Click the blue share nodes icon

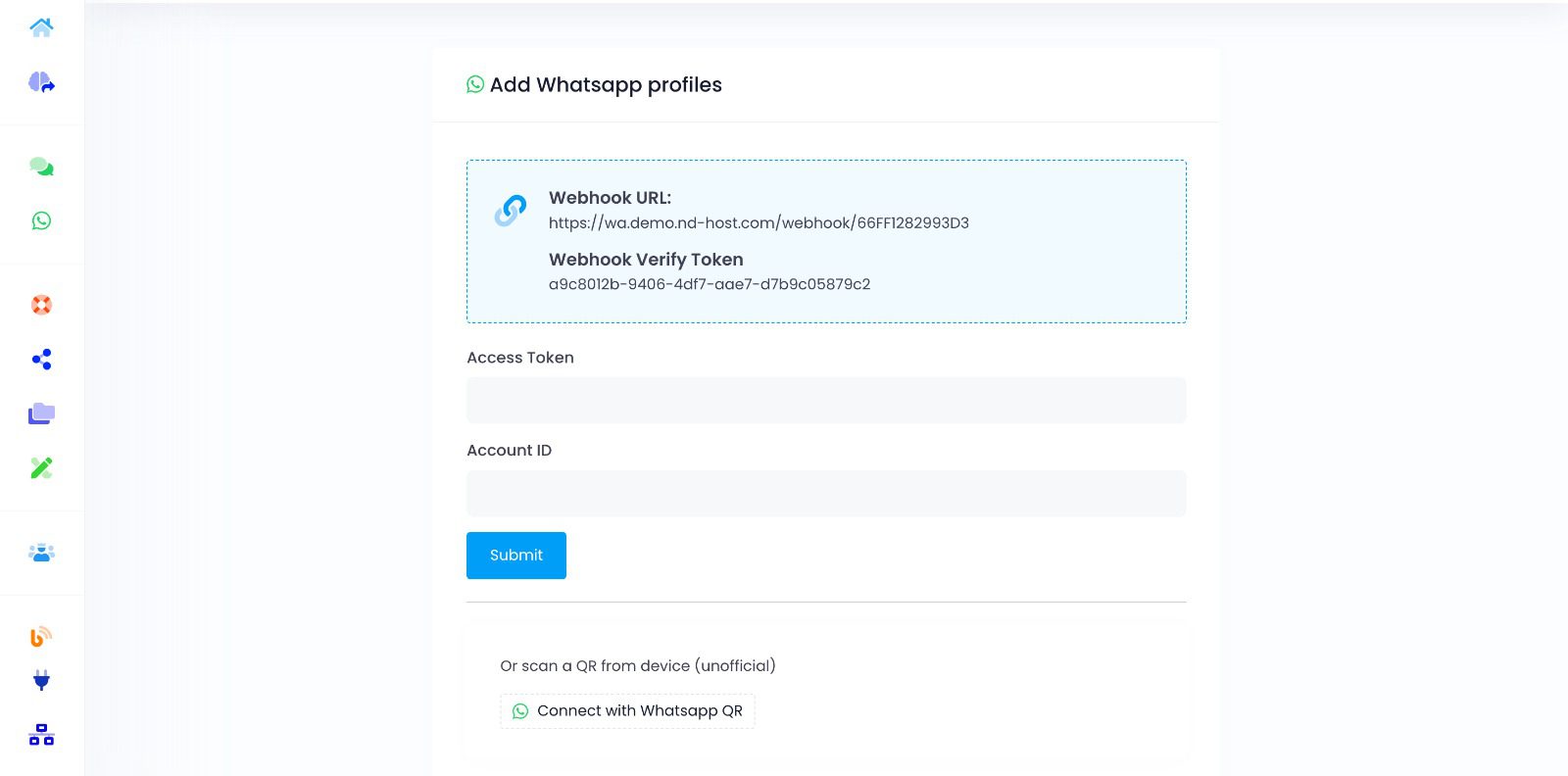click(x=41, y=360)
